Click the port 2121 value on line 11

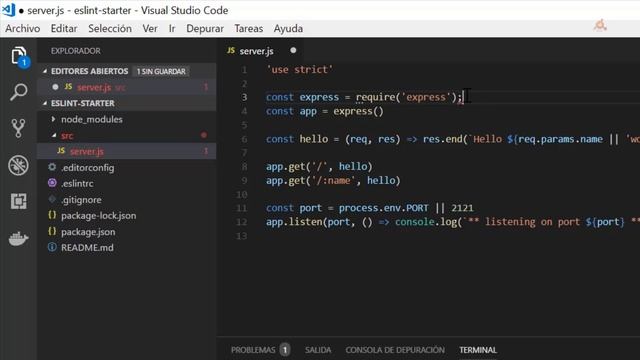tap(462, 208)
